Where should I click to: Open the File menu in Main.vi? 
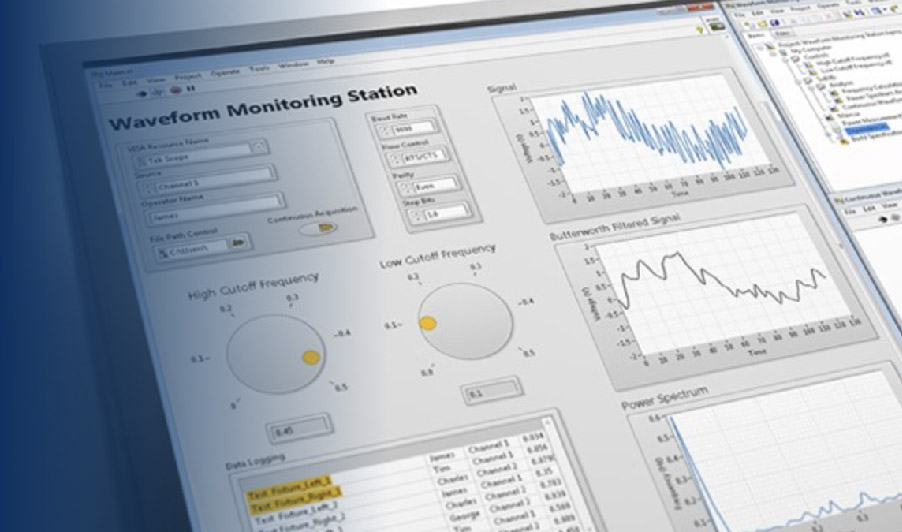click(105, 86)
